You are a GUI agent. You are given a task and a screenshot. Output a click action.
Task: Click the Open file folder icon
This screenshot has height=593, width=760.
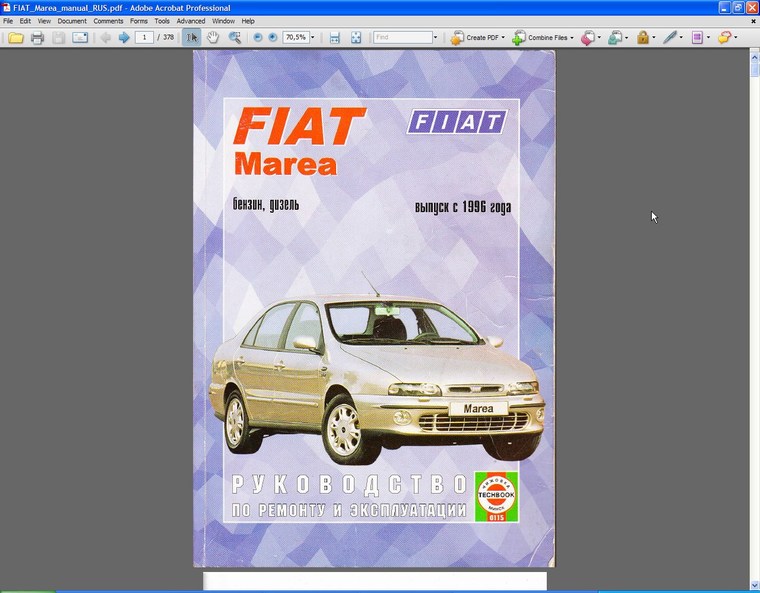click(x=16, y=38)
